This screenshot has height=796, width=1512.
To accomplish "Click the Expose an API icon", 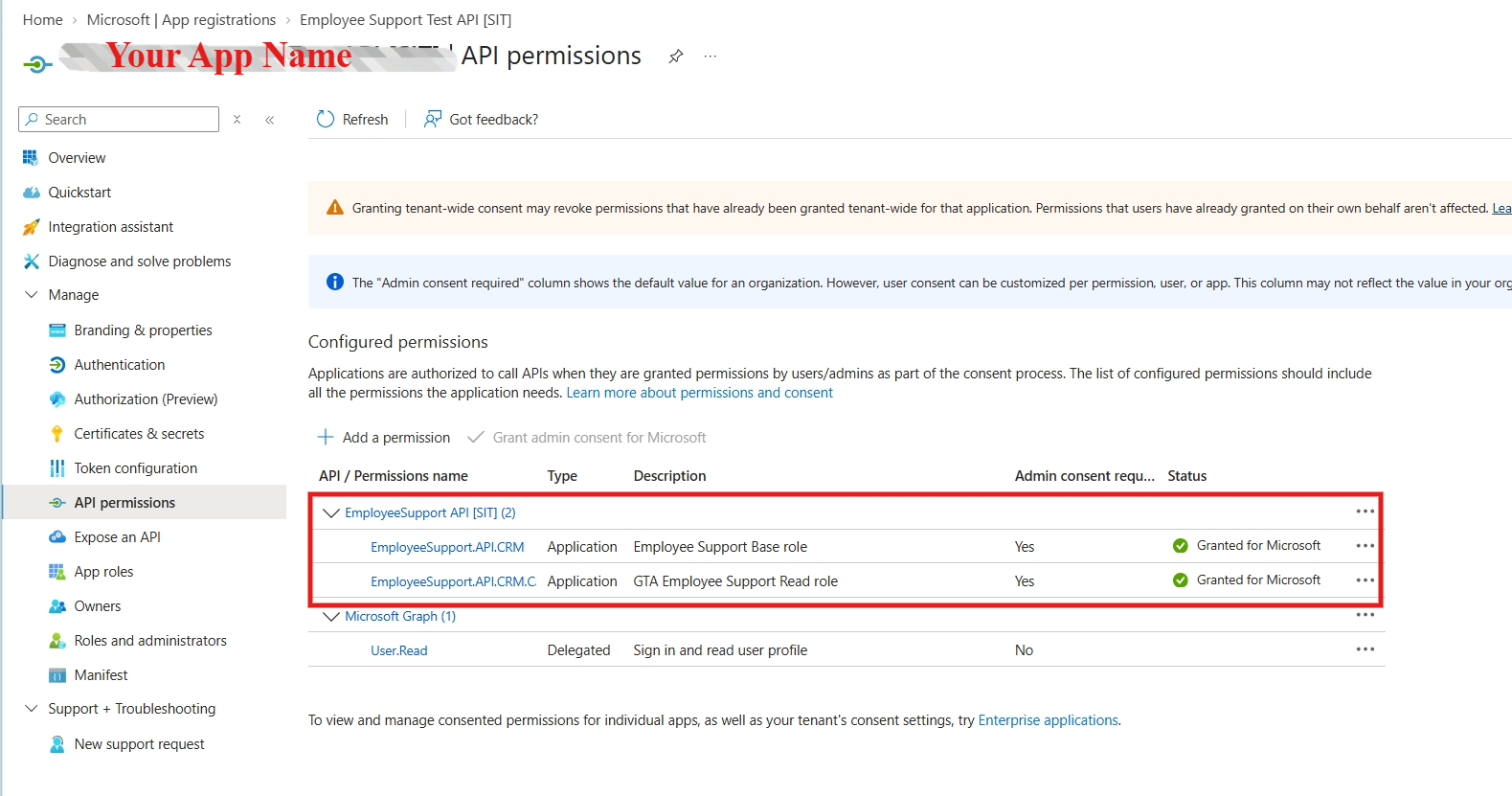I will point(56,537).
